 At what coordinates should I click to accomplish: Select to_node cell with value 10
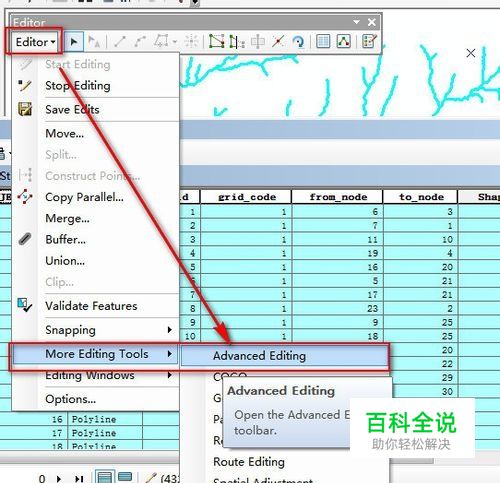click(x=421, y=239)
